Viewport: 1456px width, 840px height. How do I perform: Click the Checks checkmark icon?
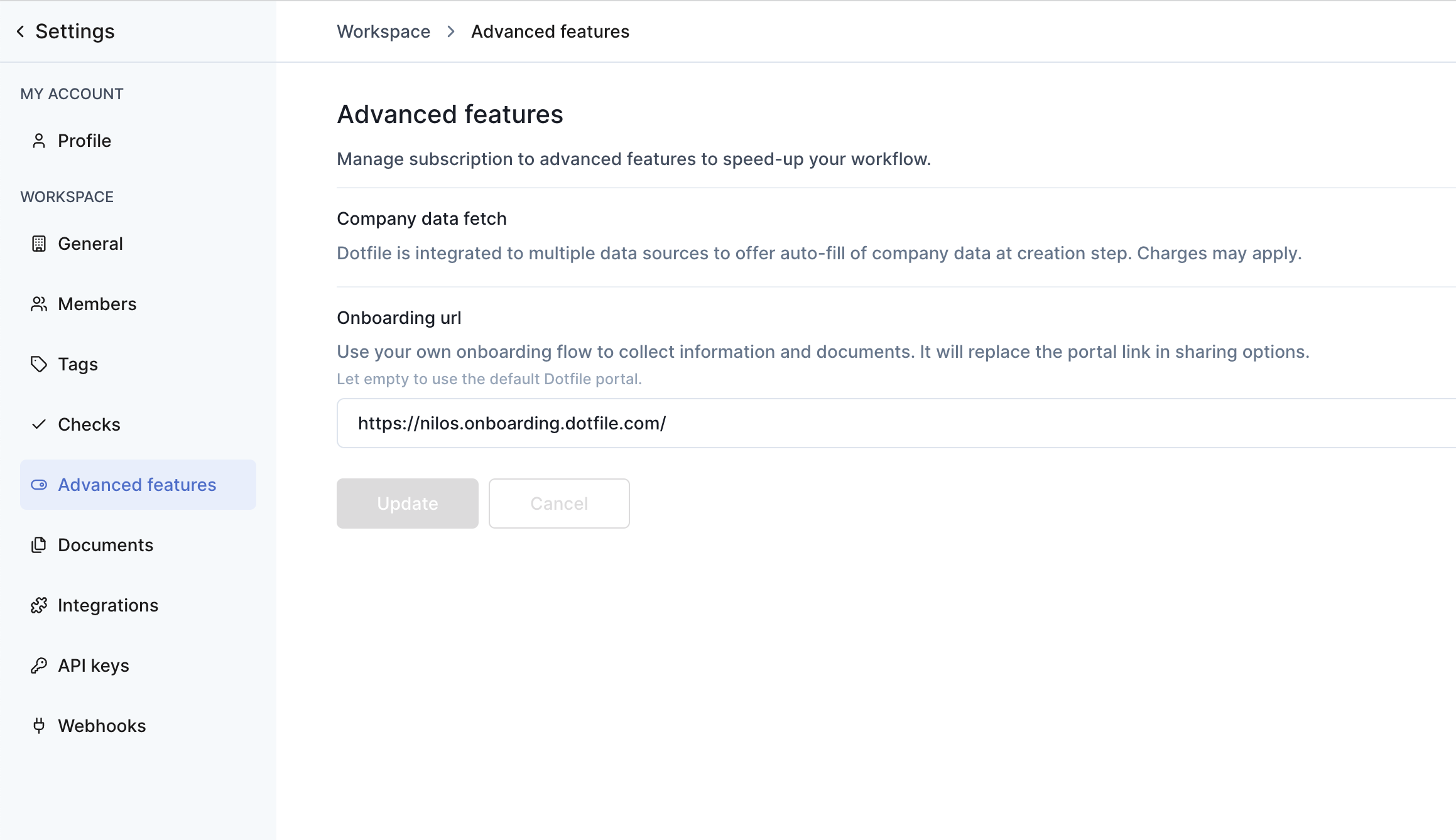[x=39, y=424]
